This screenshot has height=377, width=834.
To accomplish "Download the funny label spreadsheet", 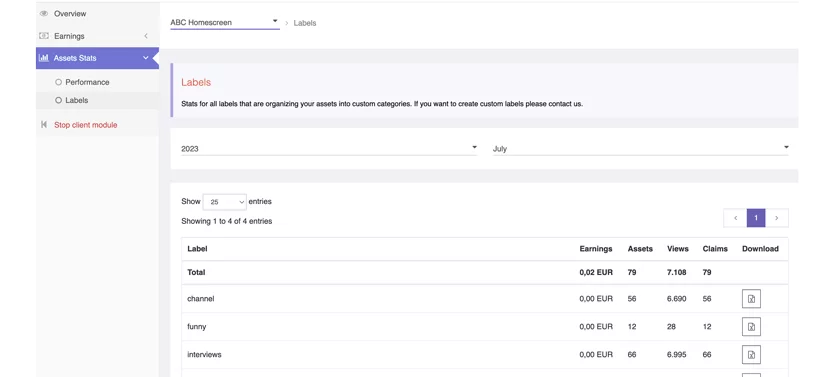I will 751,326.
